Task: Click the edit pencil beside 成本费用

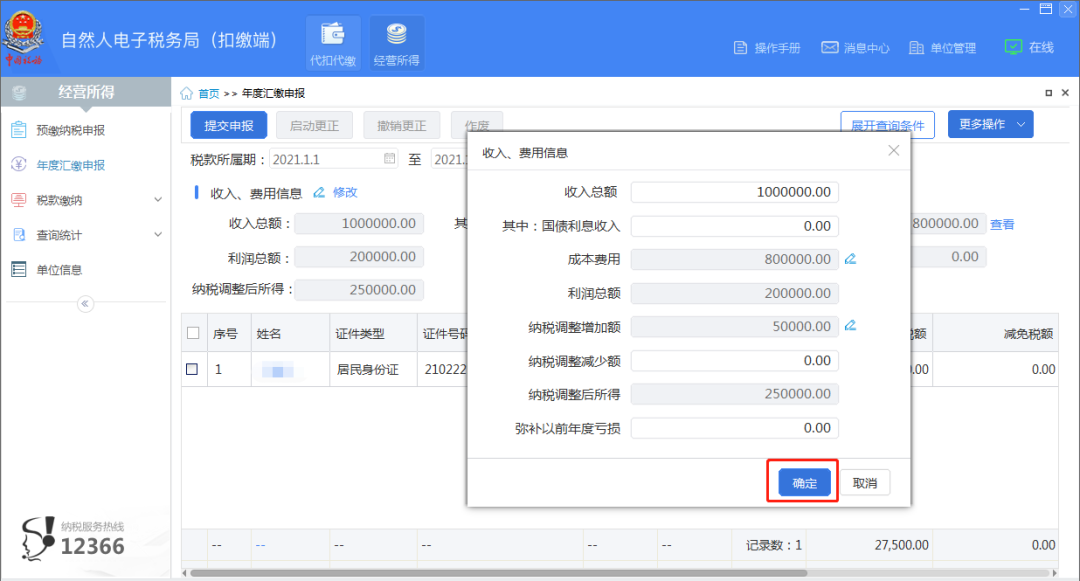Action: [851, 259]
